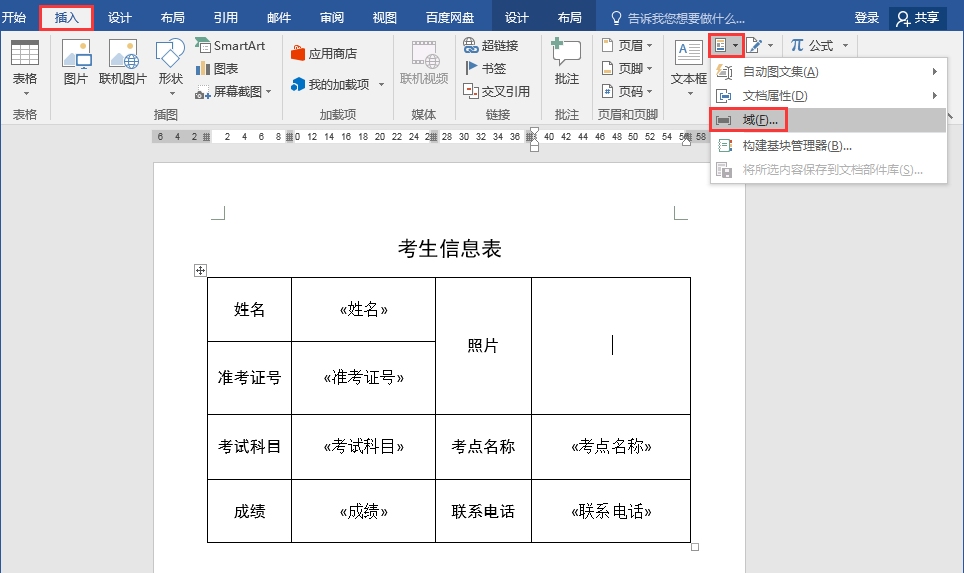Open the 页眉 header dropdown
The height and width of the screenshot is (573, 964).
(627, 45)
